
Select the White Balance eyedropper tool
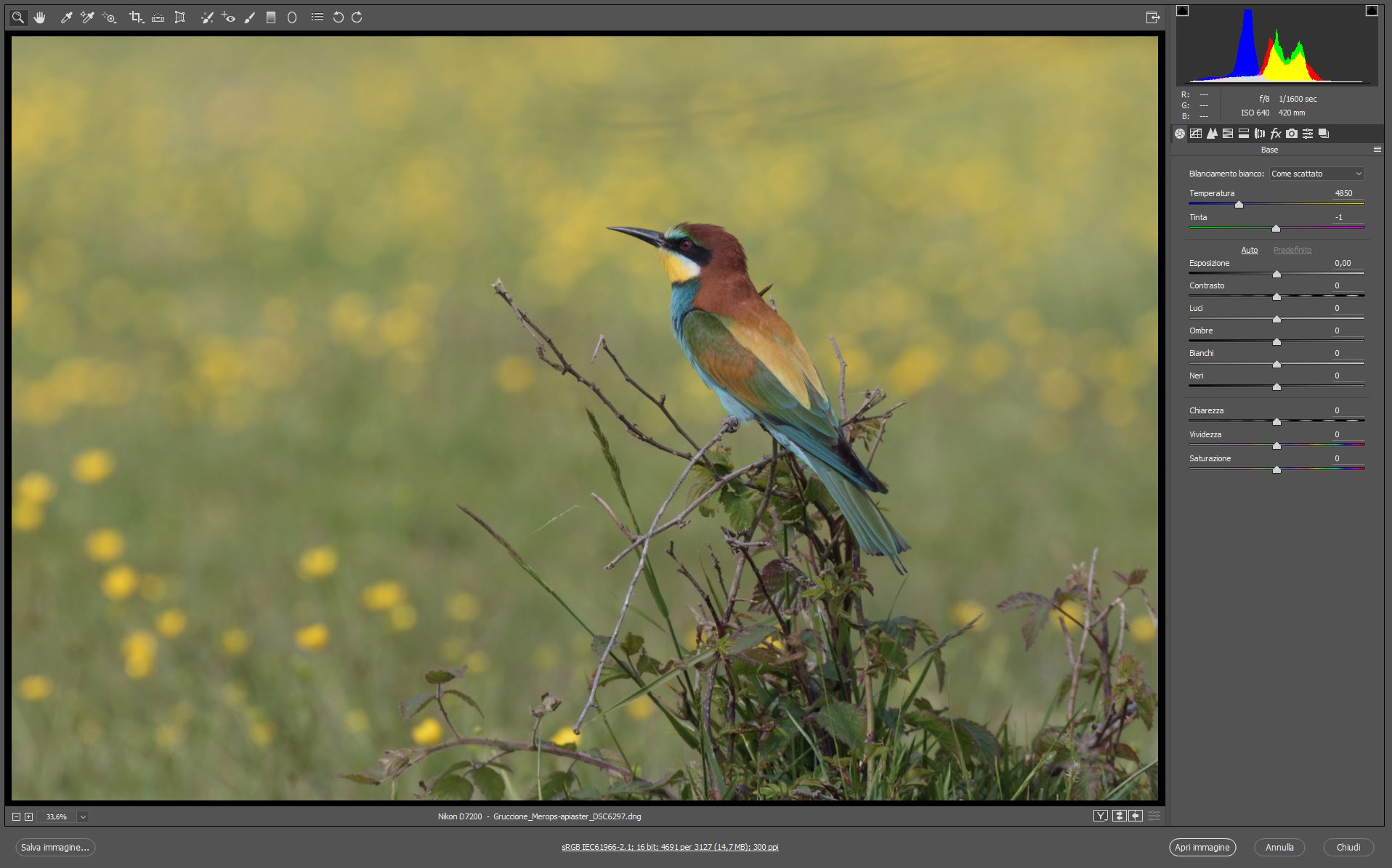[66, 17]
